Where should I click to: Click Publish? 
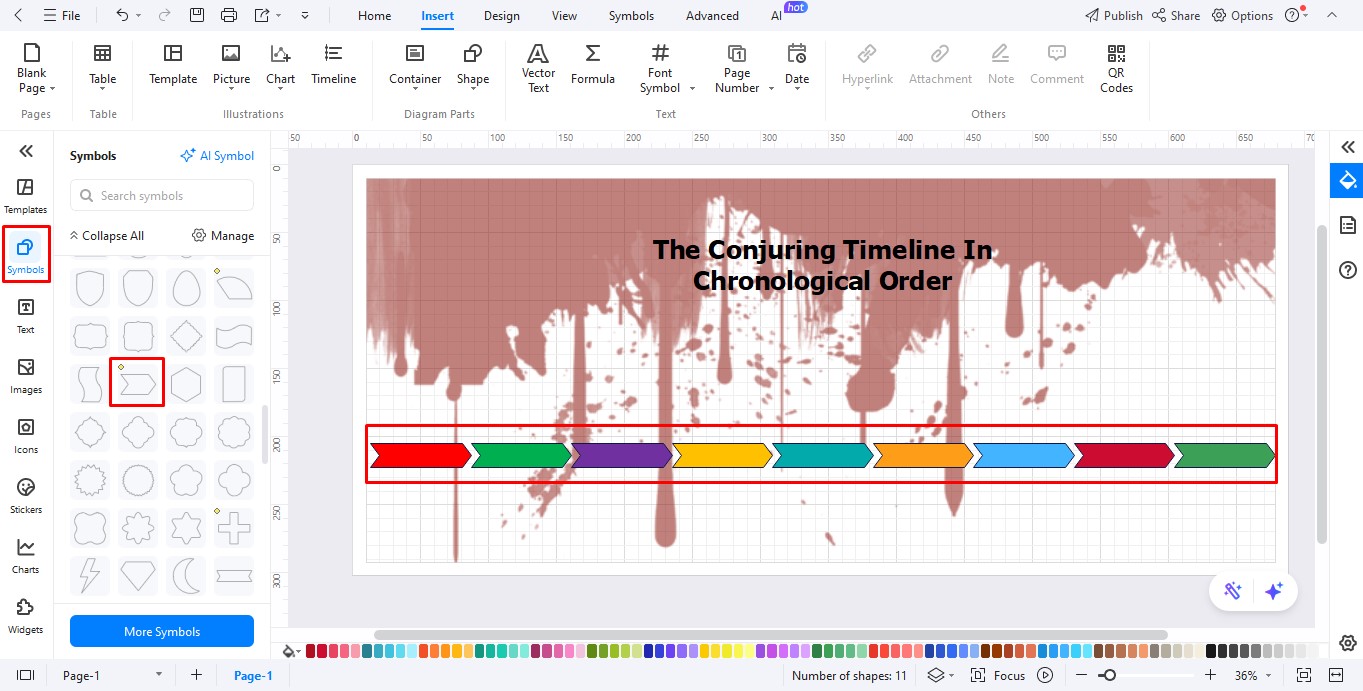tap(1114, 16)
